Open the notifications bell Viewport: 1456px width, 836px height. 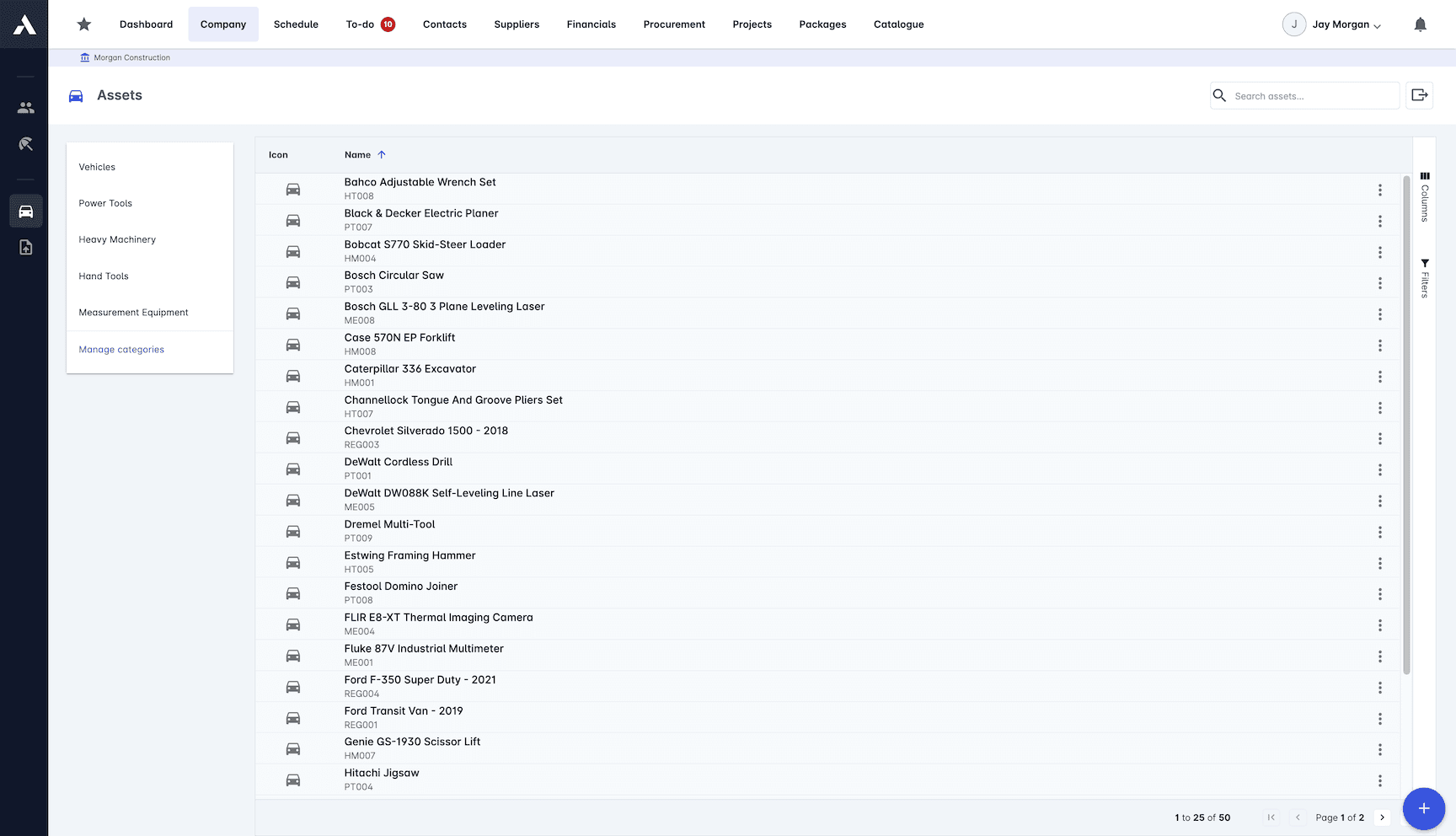point(1421,24)
